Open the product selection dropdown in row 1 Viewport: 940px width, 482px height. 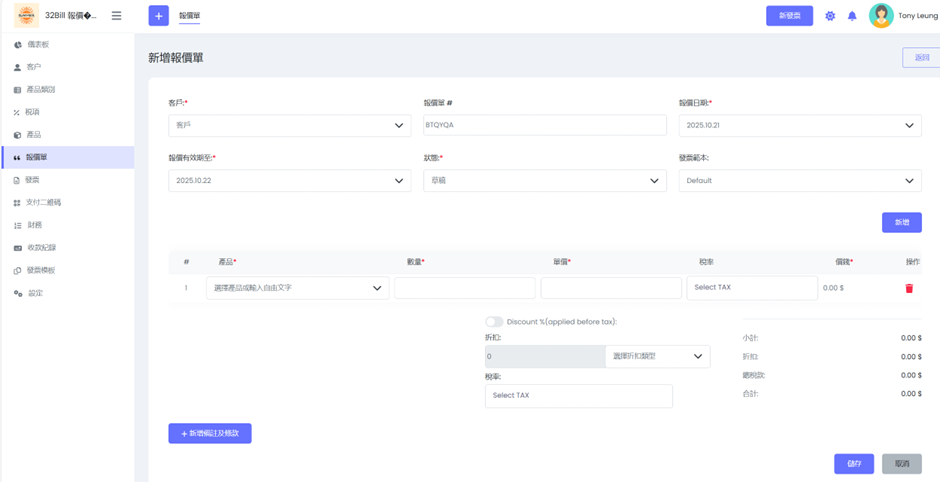(297, 288)
